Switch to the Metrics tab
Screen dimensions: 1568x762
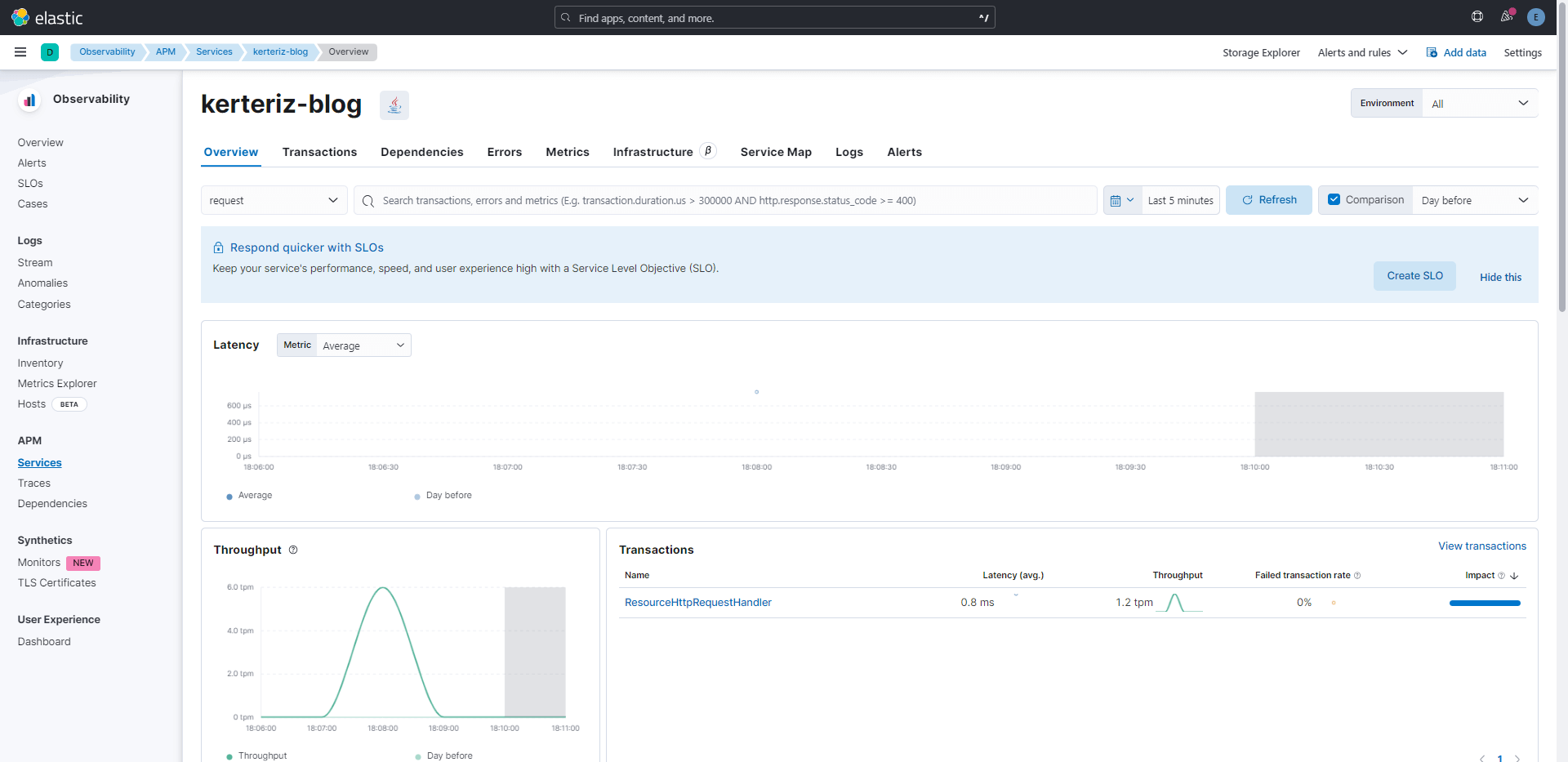point(568,152)
